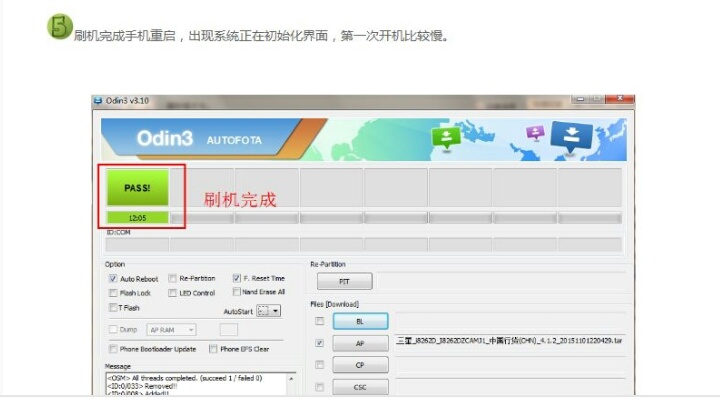Enable Nand Erase All option
Screen dimensions: 720x402
click(x=236, y=292)
